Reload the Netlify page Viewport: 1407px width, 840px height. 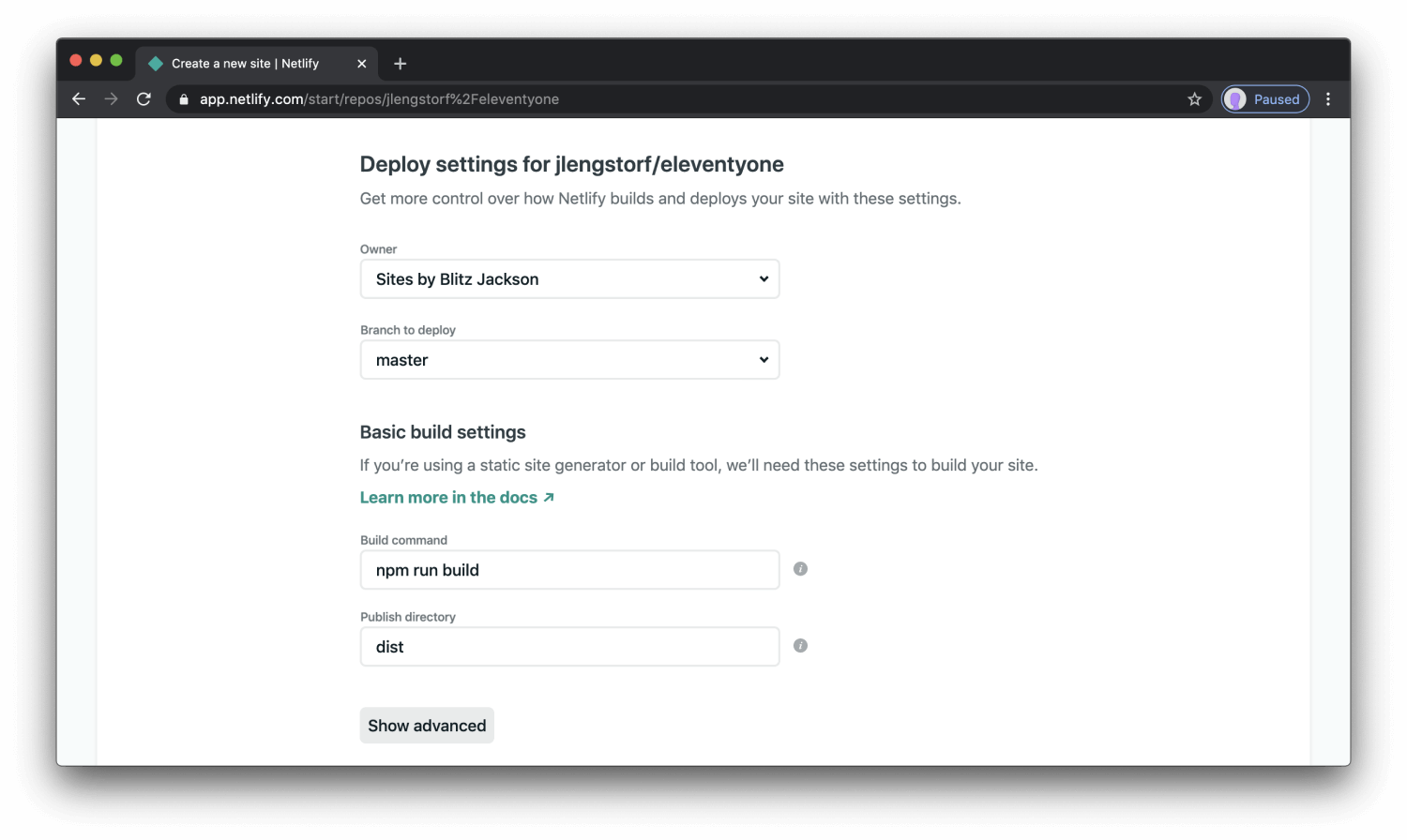(x=144, y=98)
